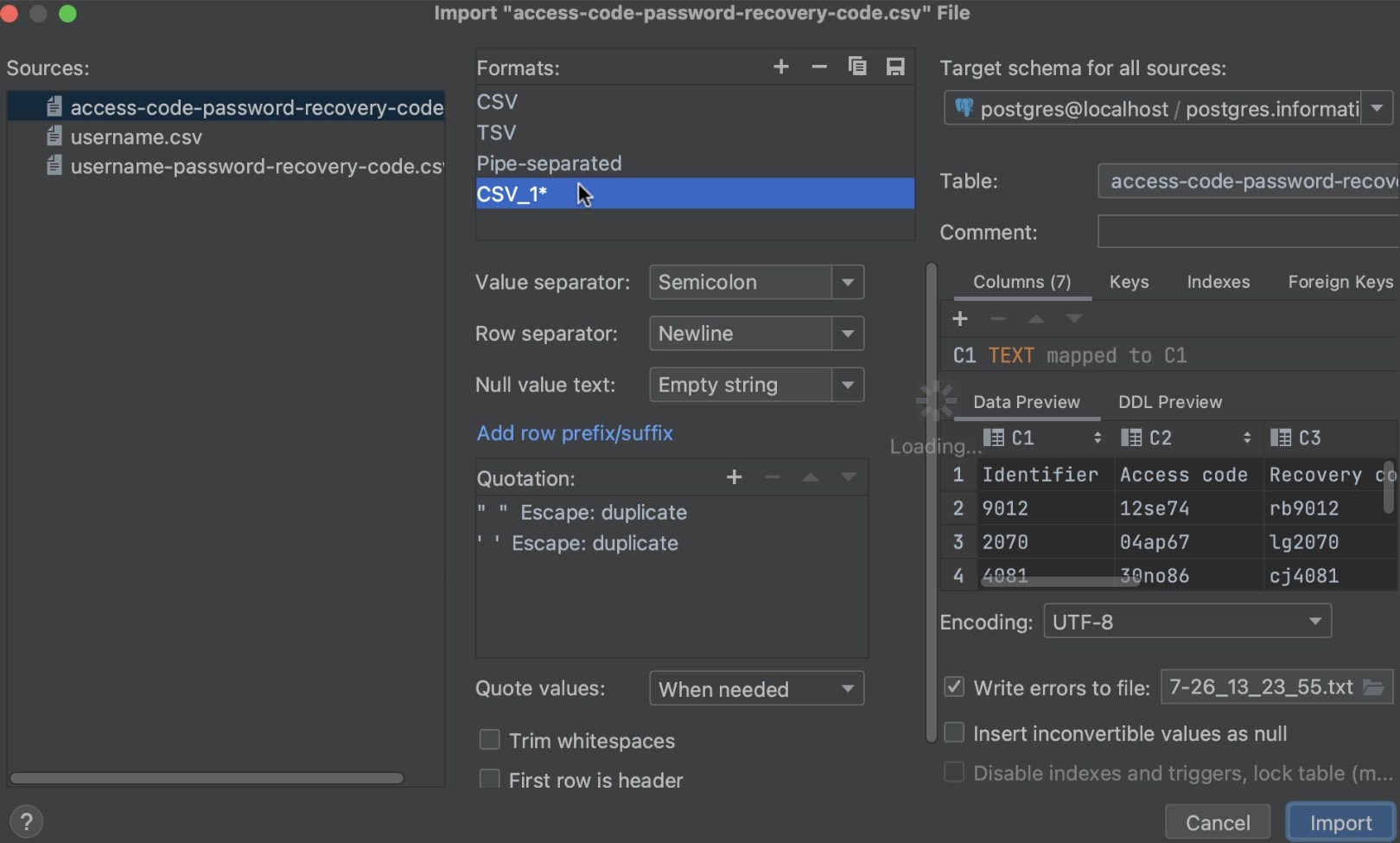
Task: Open the Value separator dropdown
Action: [848, 282]
